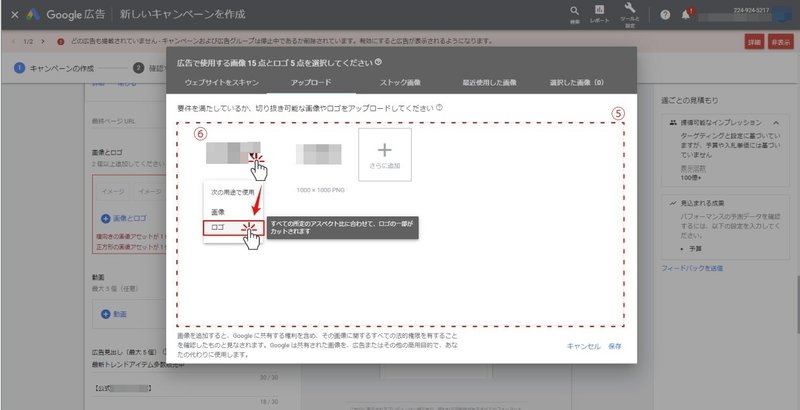Go to previous notification with left arrow
Viewport: 800px width, 410px height.
tap(13, 41)
